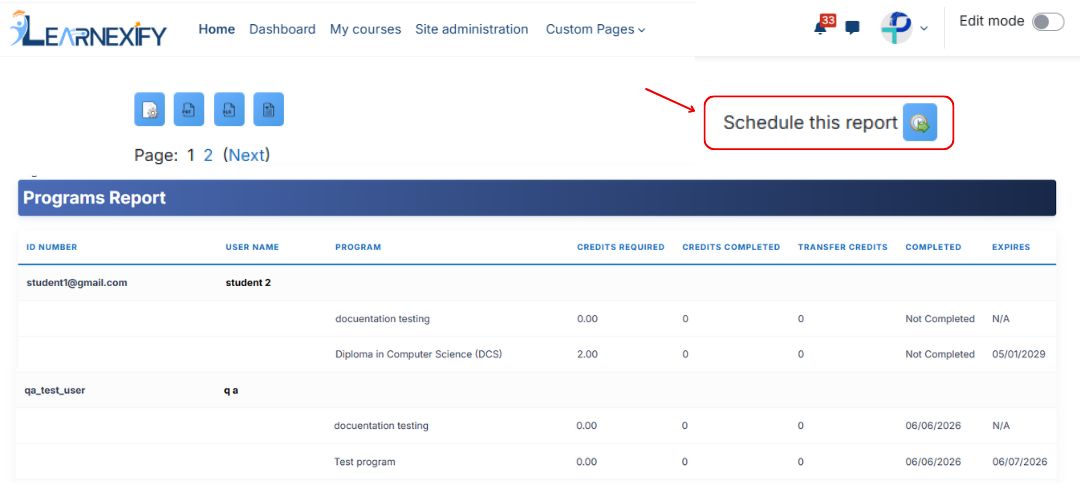Click the TRANSFER CREDITS column header
Screen dimensions: 1080x494
point(842,247)
